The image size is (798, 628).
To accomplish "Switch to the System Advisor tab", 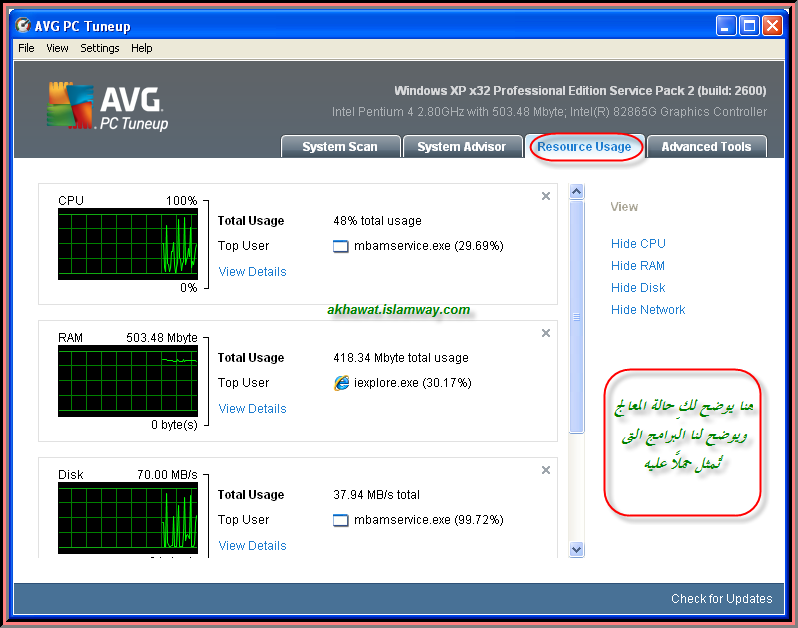I will (x=462, y=147).
